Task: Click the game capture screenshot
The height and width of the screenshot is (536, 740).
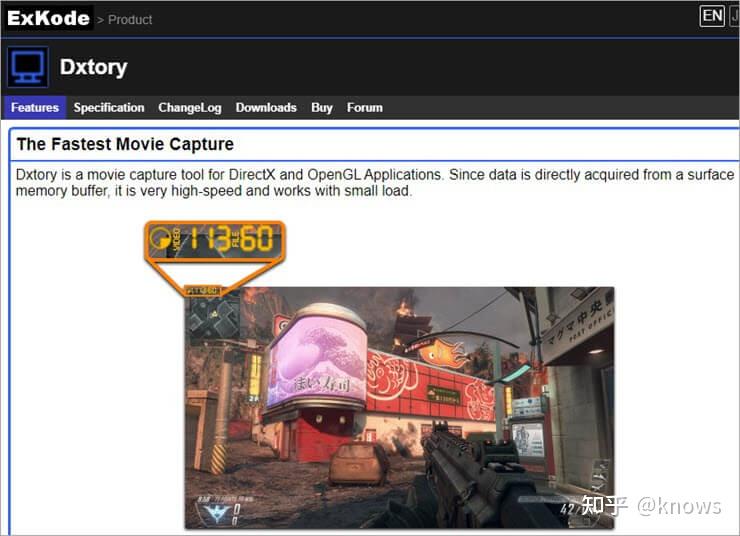Action: click(399, 408)
